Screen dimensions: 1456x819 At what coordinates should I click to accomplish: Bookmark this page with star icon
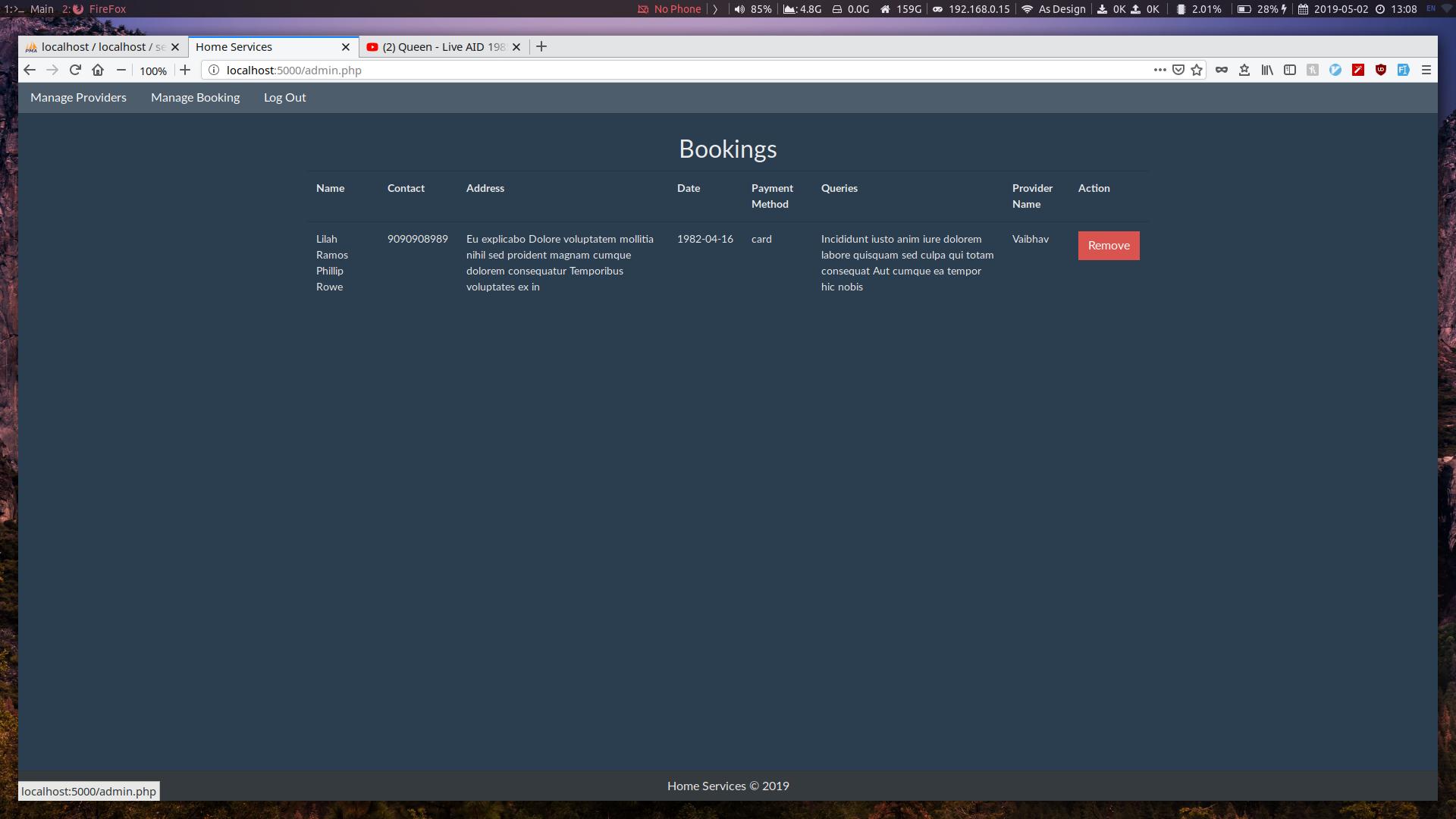(x=1197, y=70)
